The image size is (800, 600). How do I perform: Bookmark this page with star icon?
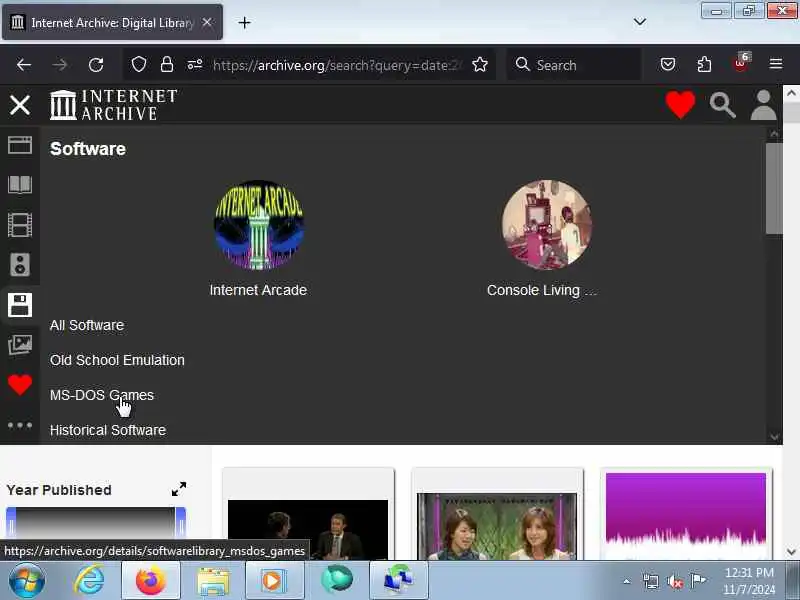[480, 65]
